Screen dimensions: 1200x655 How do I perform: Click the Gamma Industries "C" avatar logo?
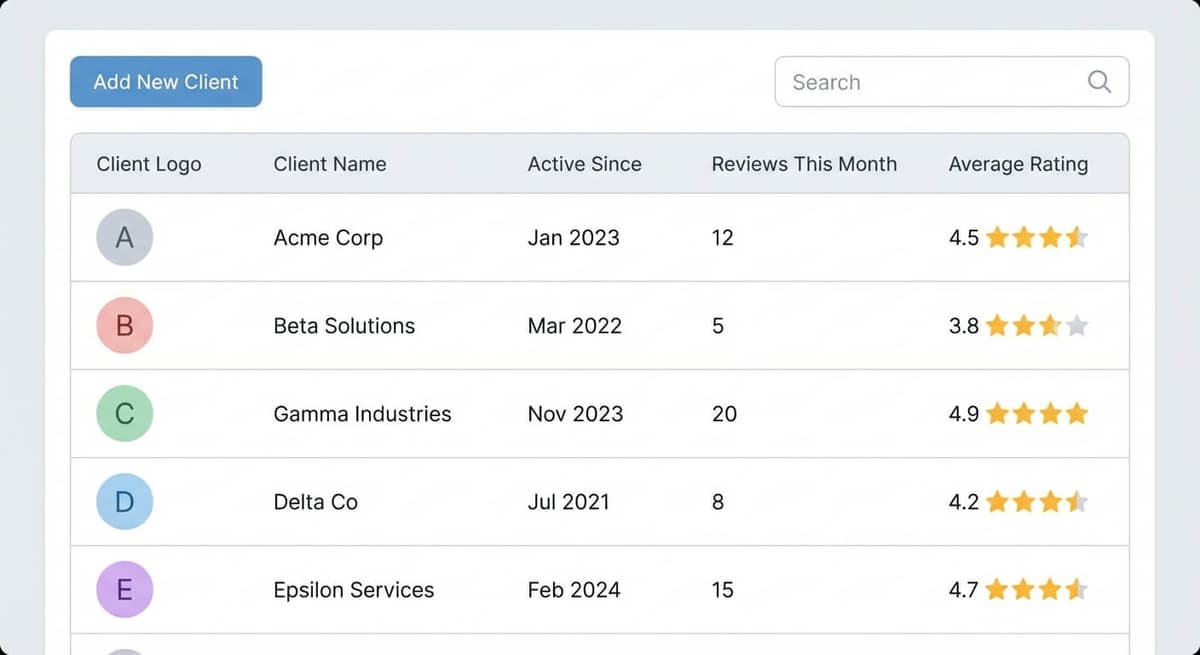[x=124, y=413]
